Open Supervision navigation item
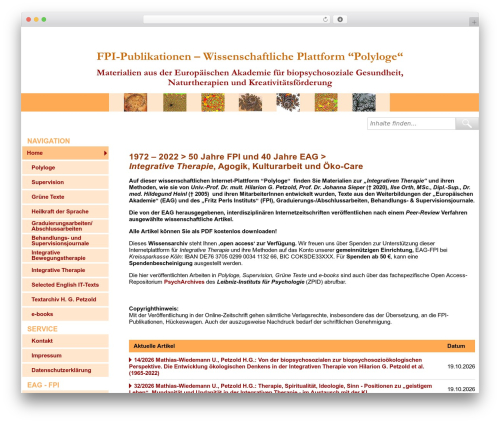This screenshot has width=500, height=423. (65, 182)
